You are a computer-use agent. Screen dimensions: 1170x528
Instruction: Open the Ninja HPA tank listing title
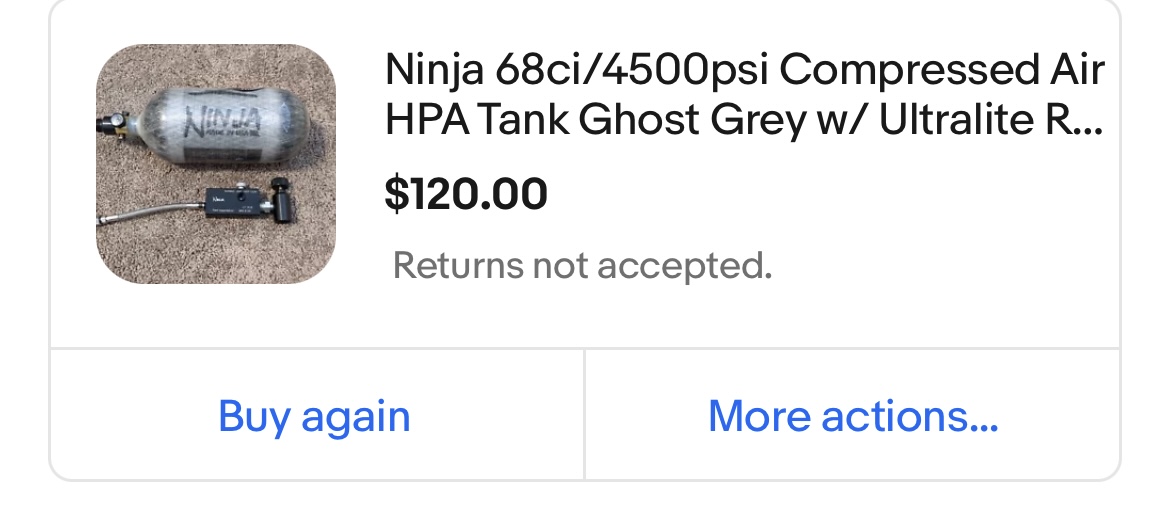click(744, 94)
